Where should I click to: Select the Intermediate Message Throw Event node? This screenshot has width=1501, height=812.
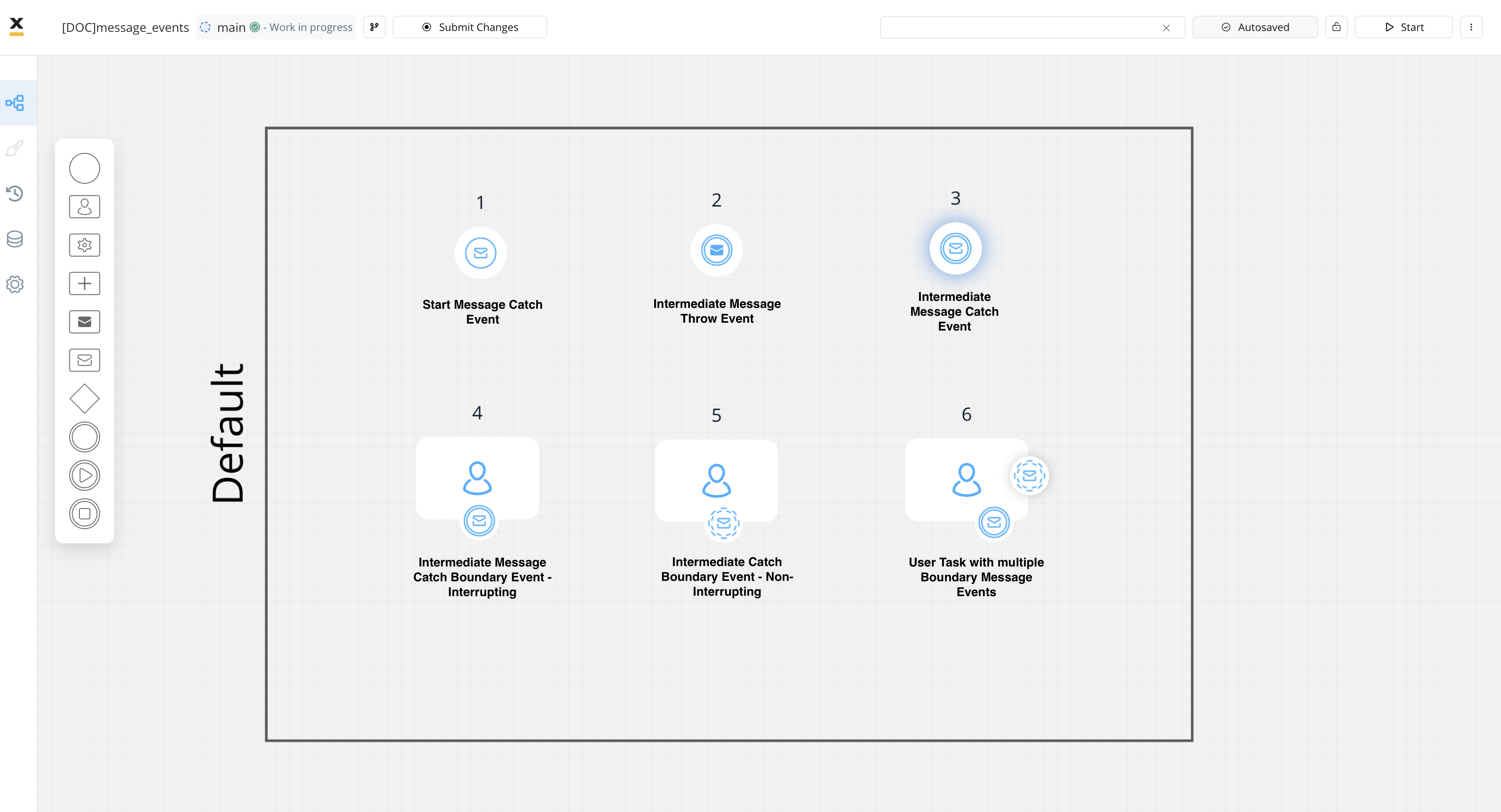point(717,250)
